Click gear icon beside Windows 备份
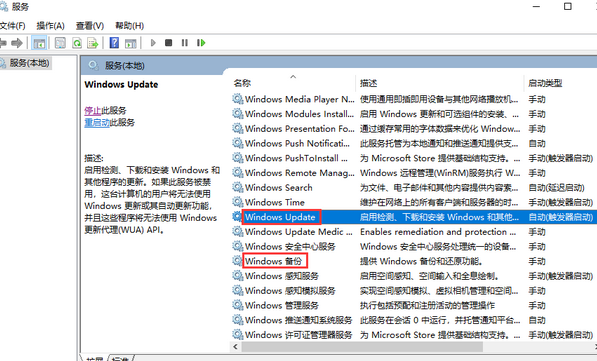 238,261
